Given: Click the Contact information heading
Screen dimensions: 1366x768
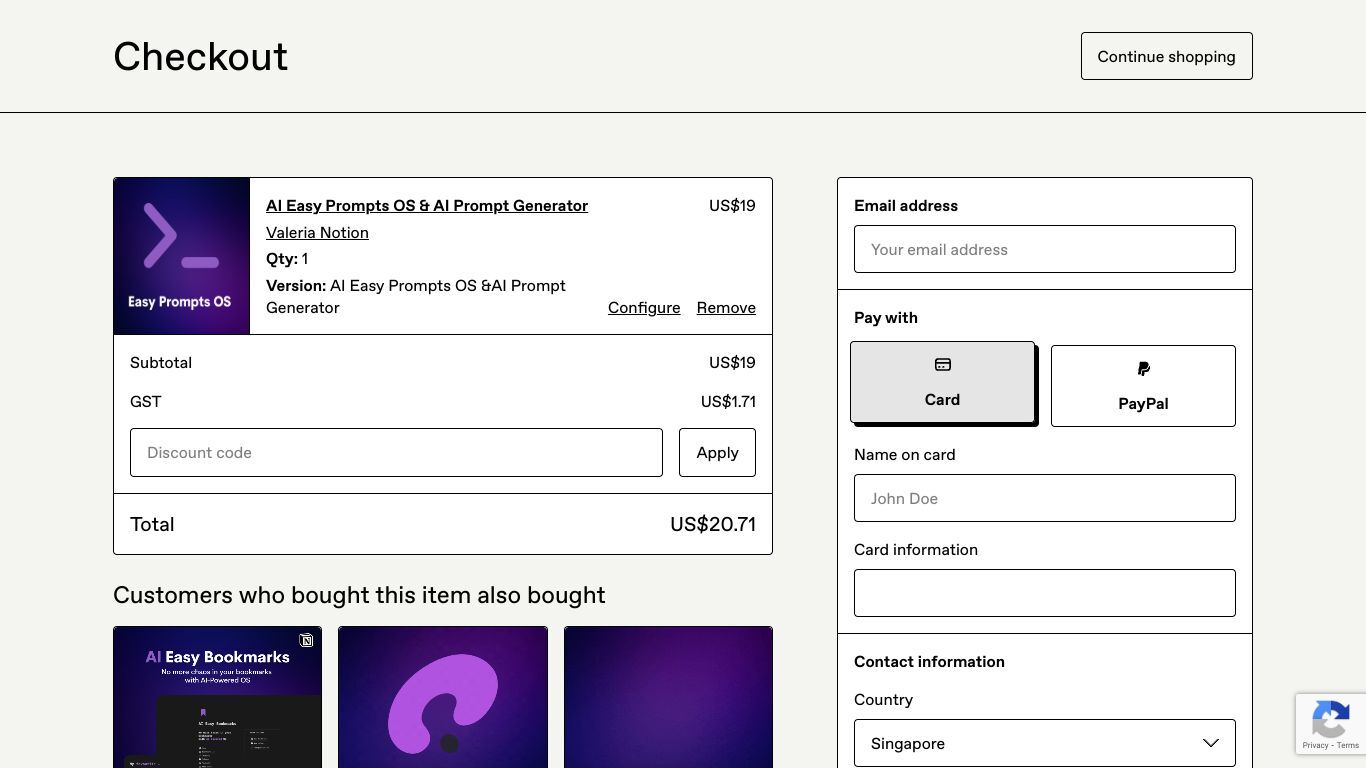Looking at the screenshot, I should pyautogui.click(x=929, y=661).
